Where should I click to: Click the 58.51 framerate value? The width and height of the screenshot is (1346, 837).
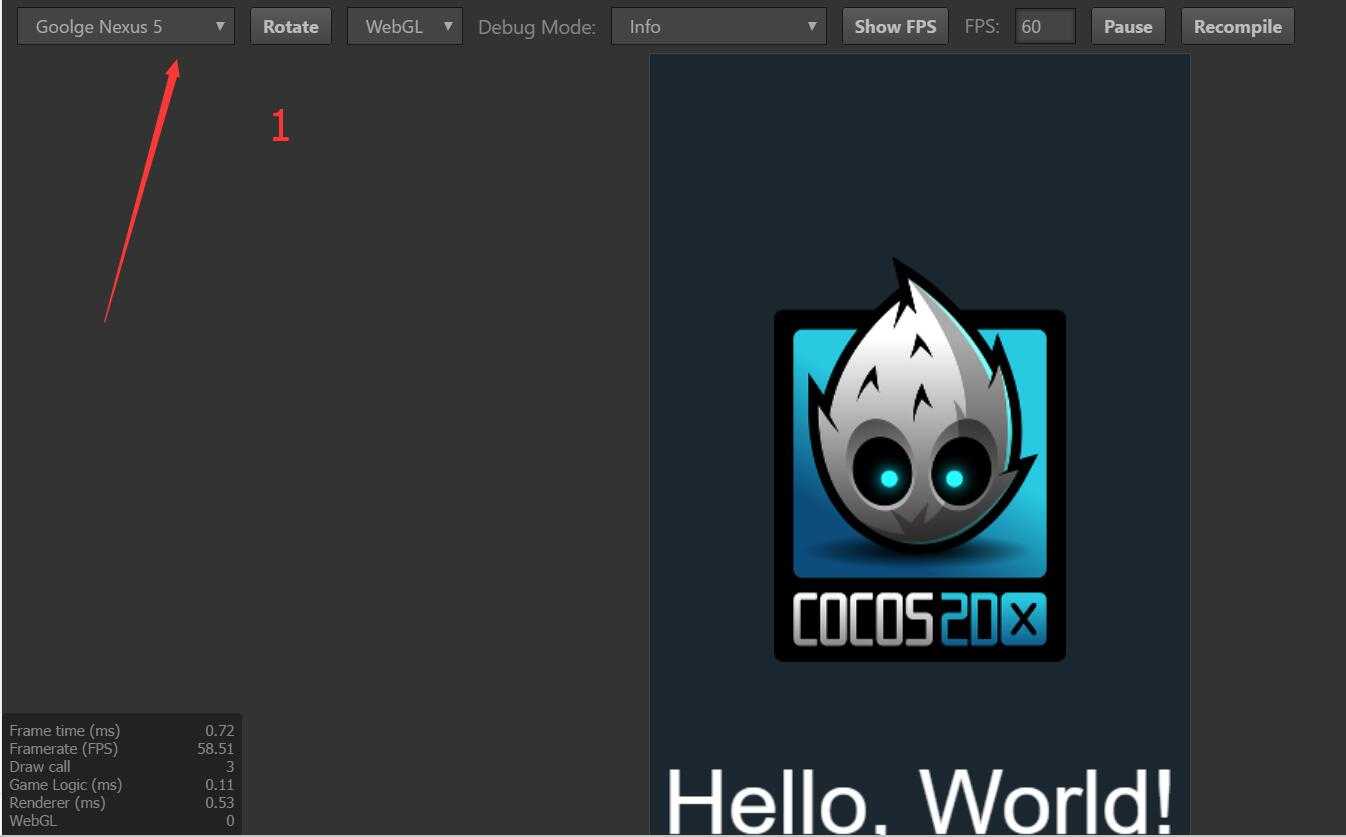tap(215, 749)
